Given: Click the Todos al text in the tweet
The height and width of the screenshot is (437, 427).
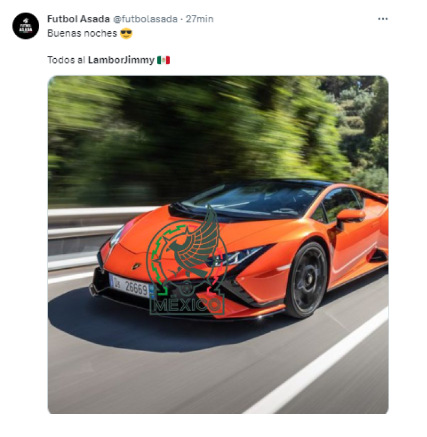Looking at the screenshot, I should 66,60.
